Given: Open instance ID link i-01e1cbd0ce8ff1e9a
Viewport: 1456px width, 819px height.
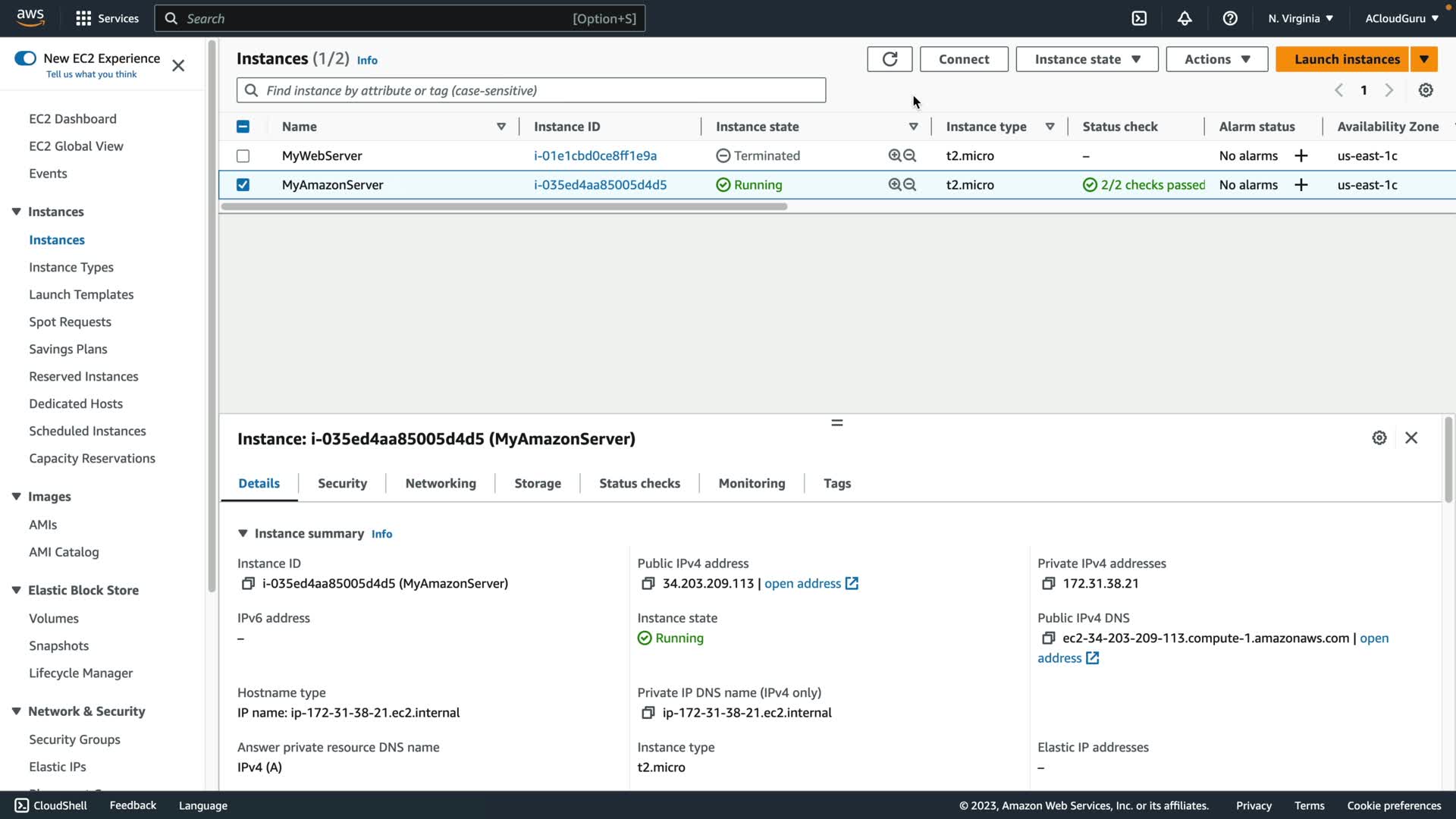Looking at the screenshot, I should 595,155.
